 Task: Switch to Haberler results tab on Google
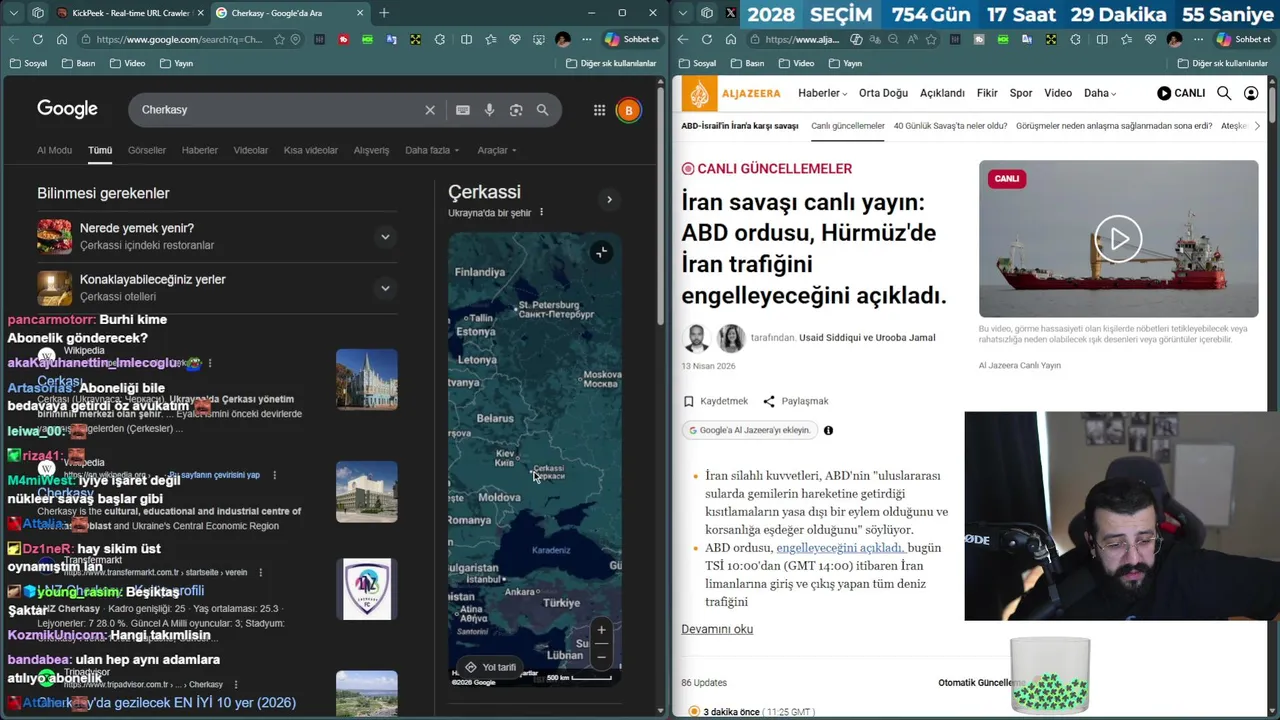200,150
